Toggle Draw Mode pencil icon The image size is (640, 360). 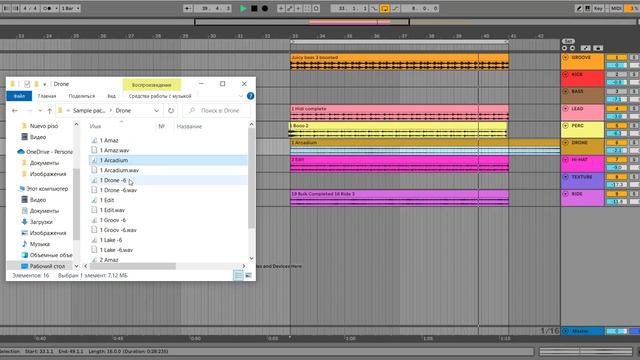(579, 8)
